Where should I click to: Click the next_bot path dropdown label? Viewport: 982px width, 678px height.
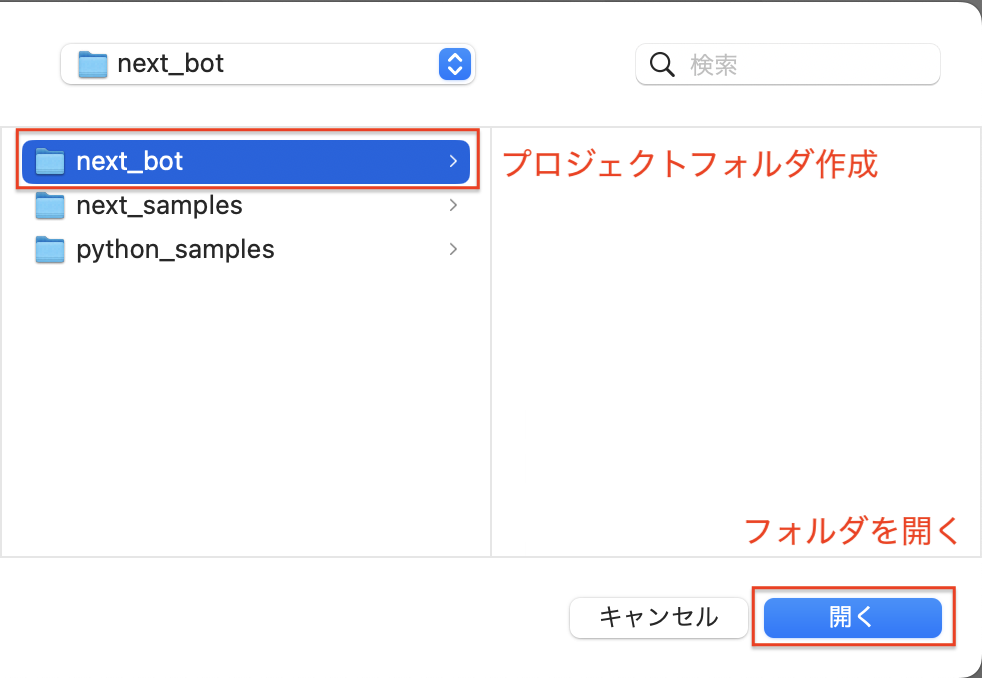(x=170, y=64)
